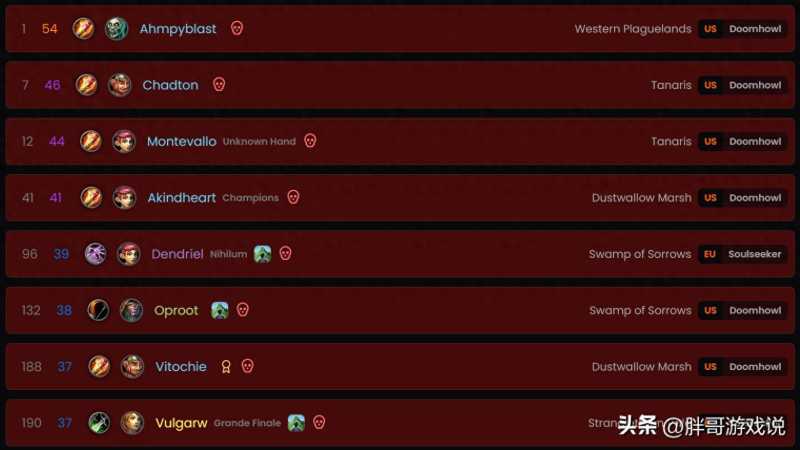Click the ribbon award icon beside Vitochie
Image resolution: width=800 pixels, height=450 pixels.
[226, 366]
